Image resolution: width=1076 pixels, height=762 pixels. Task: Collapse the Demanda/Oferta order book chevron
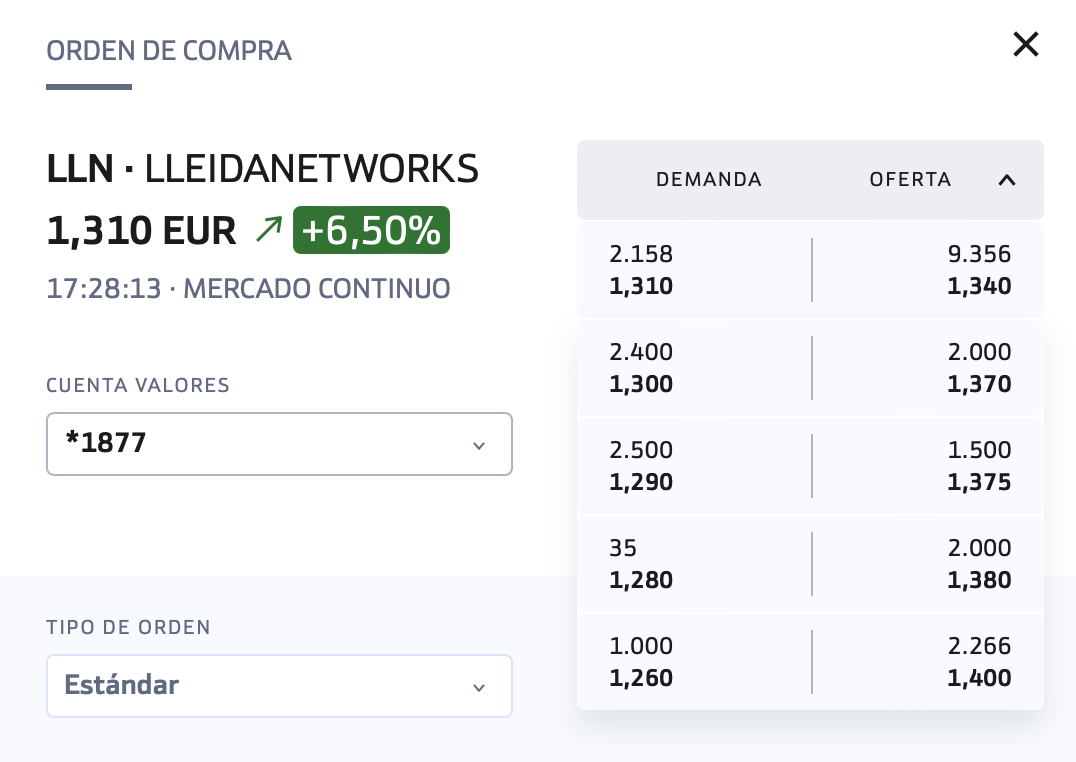pos(1007,180)
